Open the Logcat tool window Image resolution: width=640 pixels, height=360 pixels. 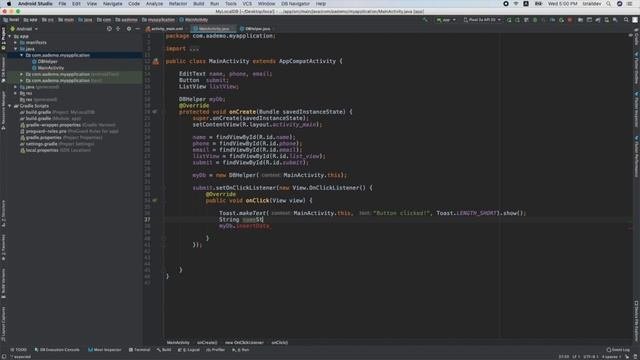pos(189,350)
